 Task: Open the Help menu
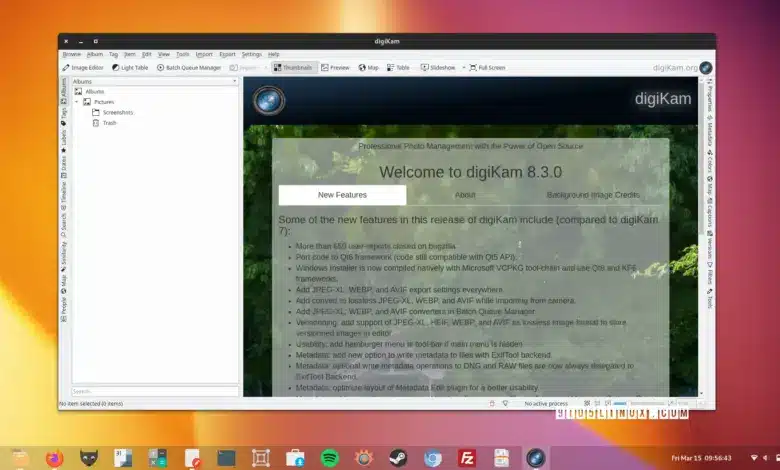coord(274,54)
